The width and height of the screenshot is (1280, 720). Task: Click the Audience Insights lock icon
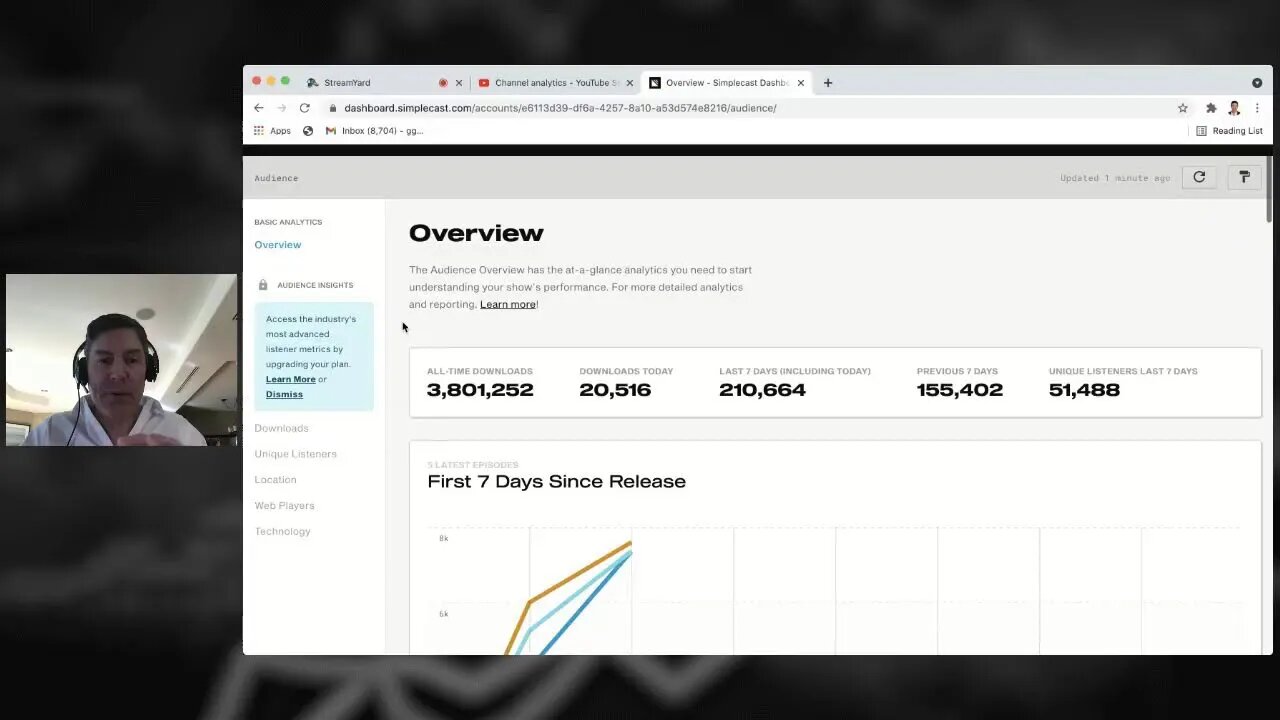[x=263, y=285]
